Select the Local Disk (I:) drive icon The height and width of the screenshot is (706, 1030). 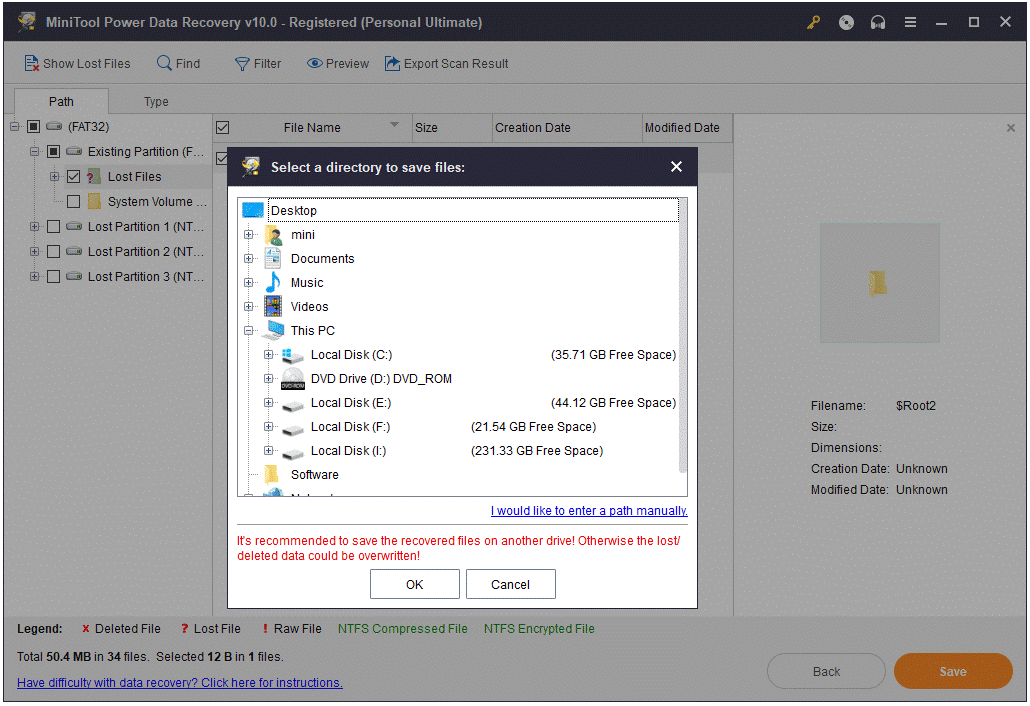[x=292, y=452]
